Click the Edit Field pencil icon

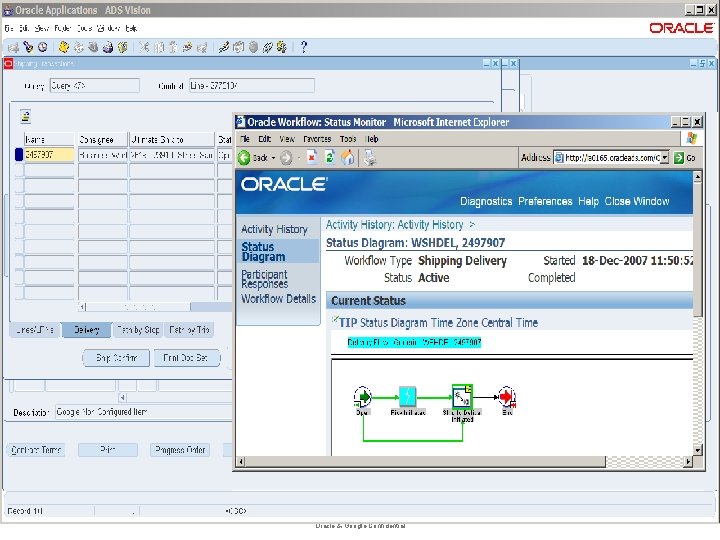pos(224,47)
